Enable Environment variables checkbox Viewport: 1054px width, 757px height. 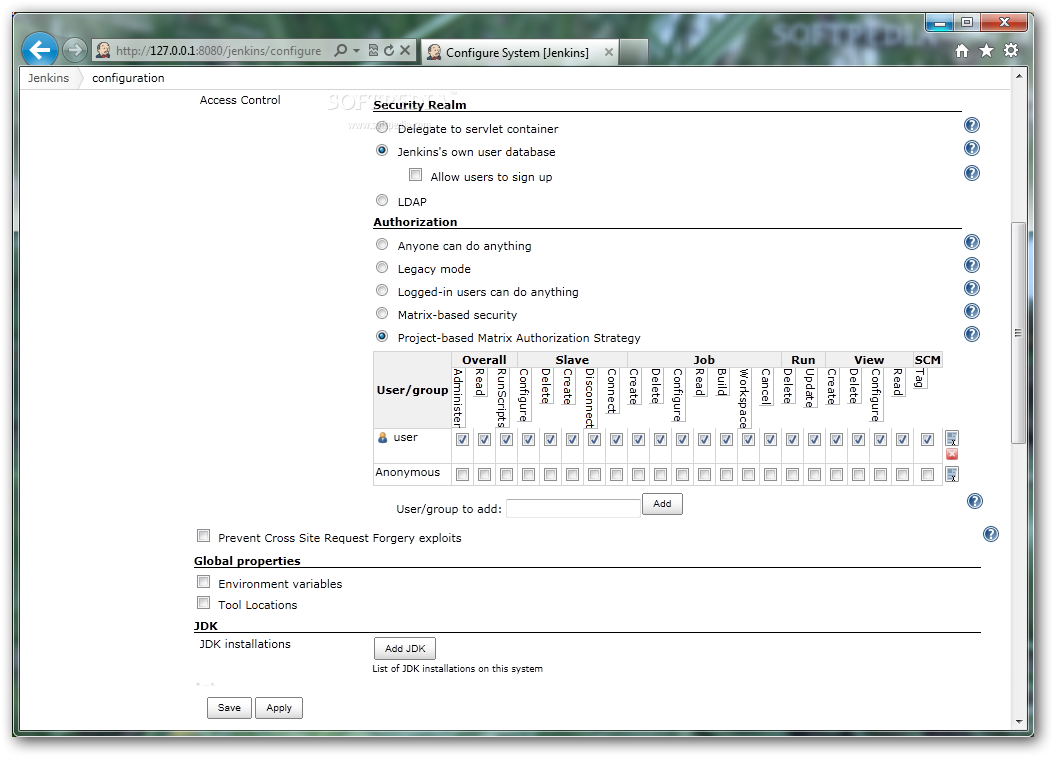203,582
